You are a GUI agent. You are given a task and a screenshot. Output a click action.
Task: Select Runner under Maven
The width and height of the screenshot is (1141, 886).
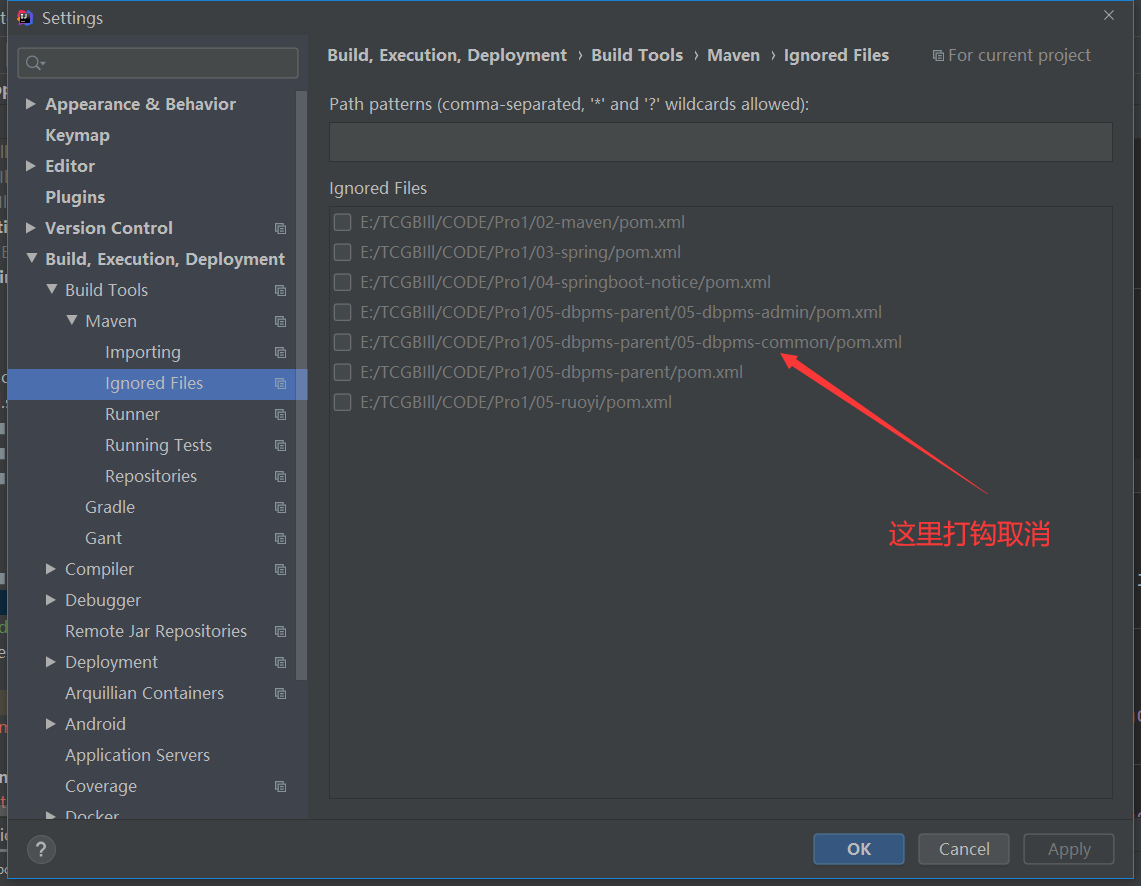[x=132, y=414]
